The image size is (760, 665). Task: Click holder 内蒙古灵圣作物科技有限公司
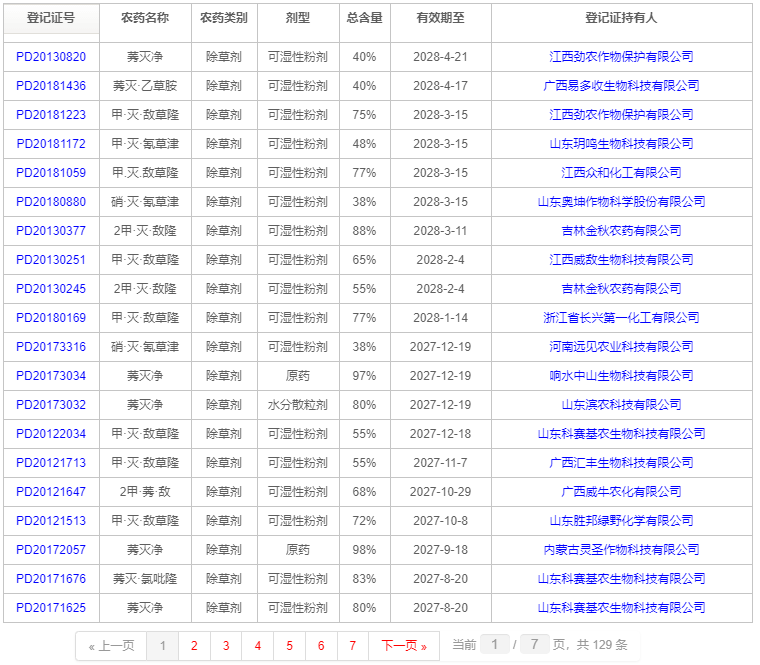621,550
